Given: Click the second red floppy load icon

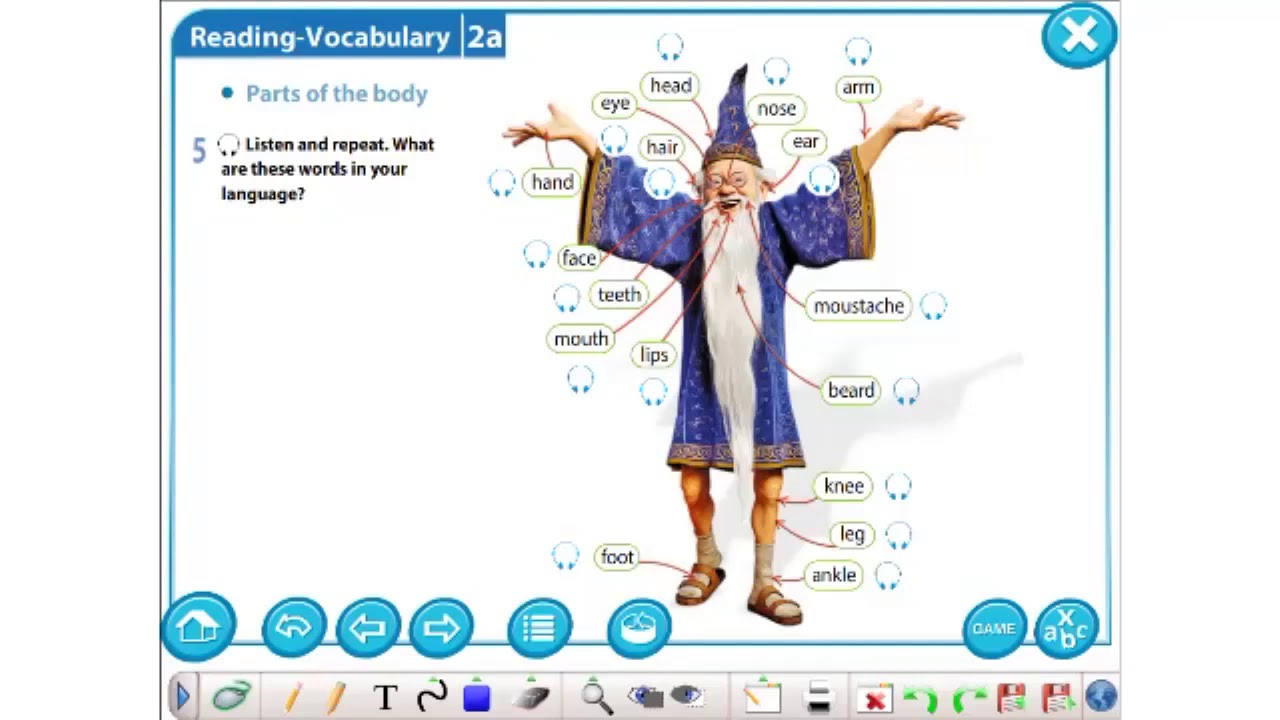Looking at the screenshot, I should point(1056,697).
